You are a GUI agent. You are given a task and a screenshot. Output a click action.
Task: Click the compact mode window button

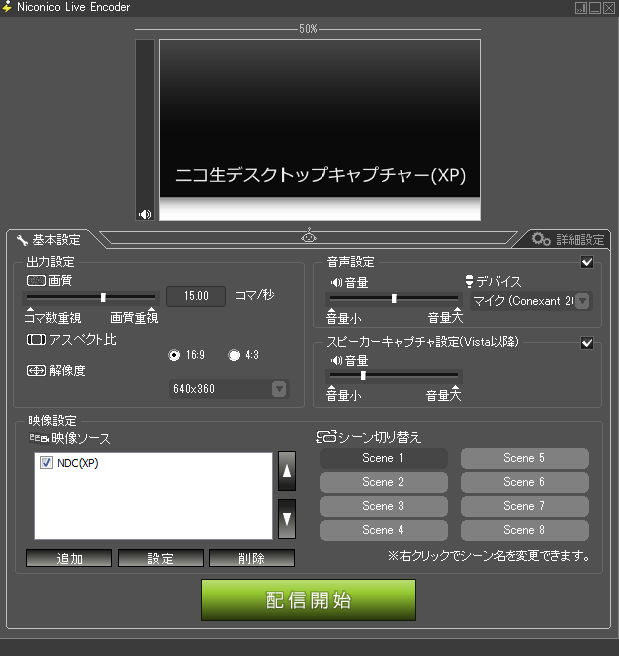click(581, 8)
